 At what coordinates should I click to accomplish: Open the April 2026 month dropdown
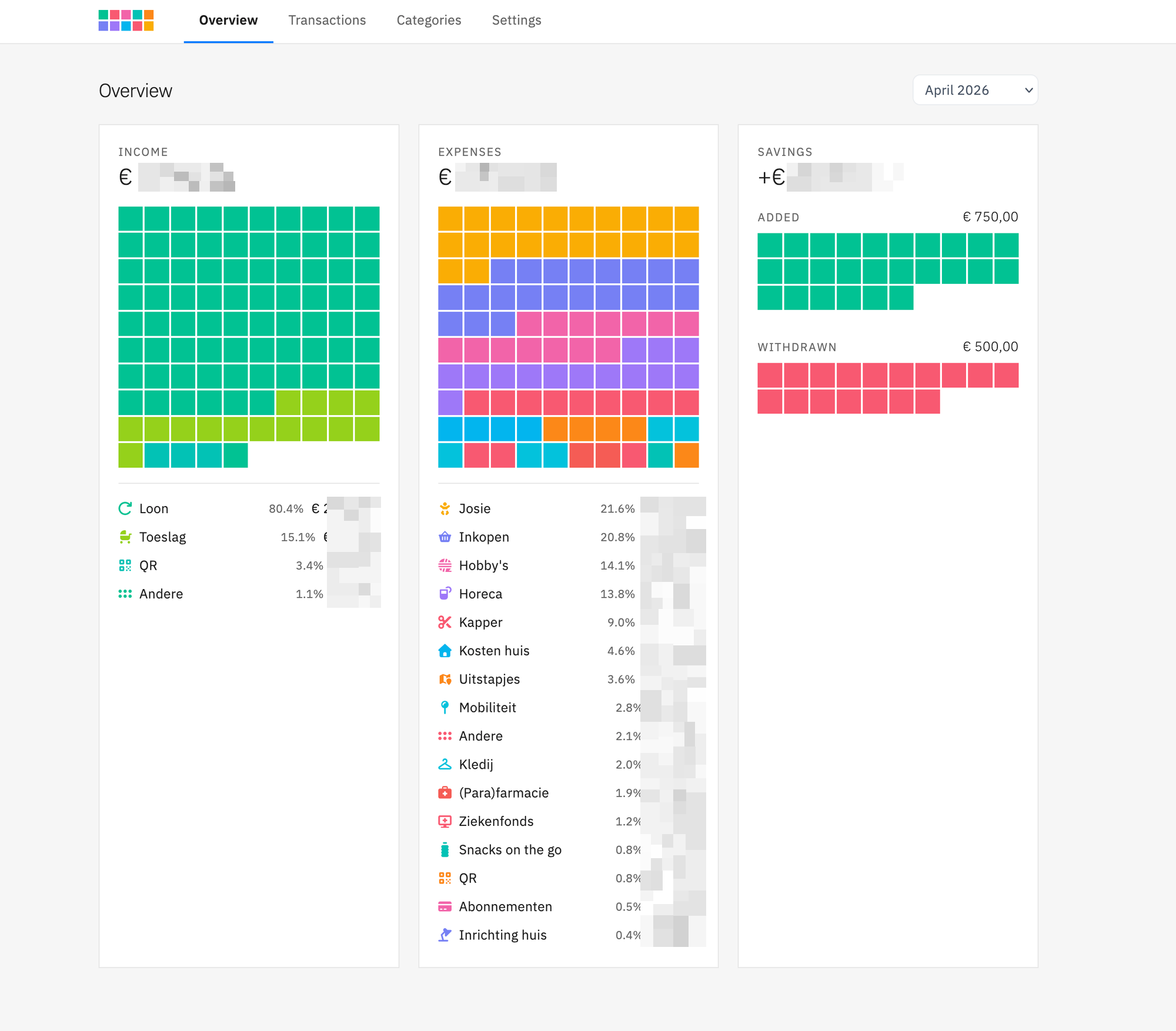975,90
